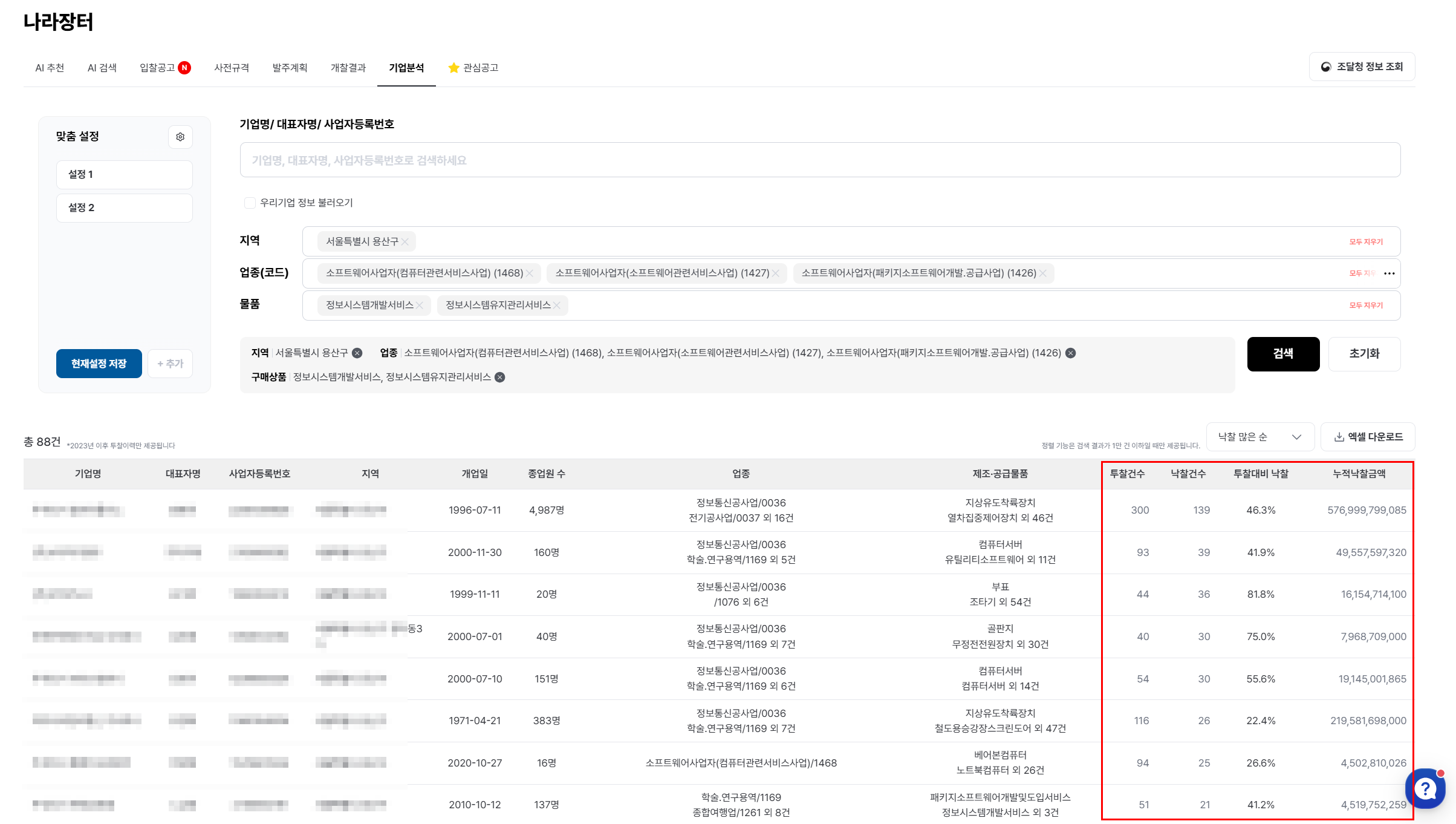Click the company name search field
The height and width of the screenshot is (824, 1456).
pos(820,160)
